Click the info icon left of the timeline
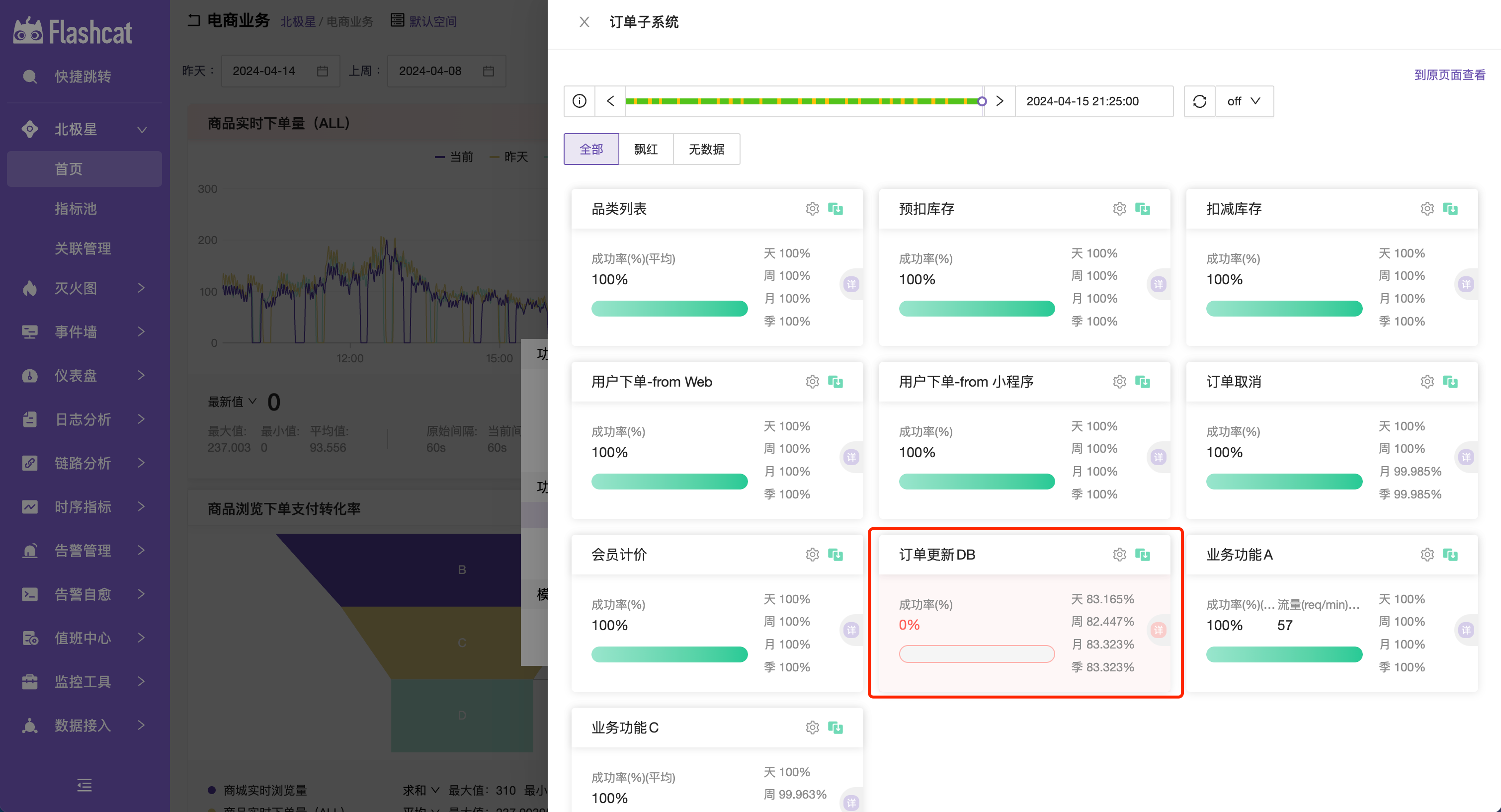Image resolution: width=1501 pixels, height=812 pixels. [x=579, y=101]
